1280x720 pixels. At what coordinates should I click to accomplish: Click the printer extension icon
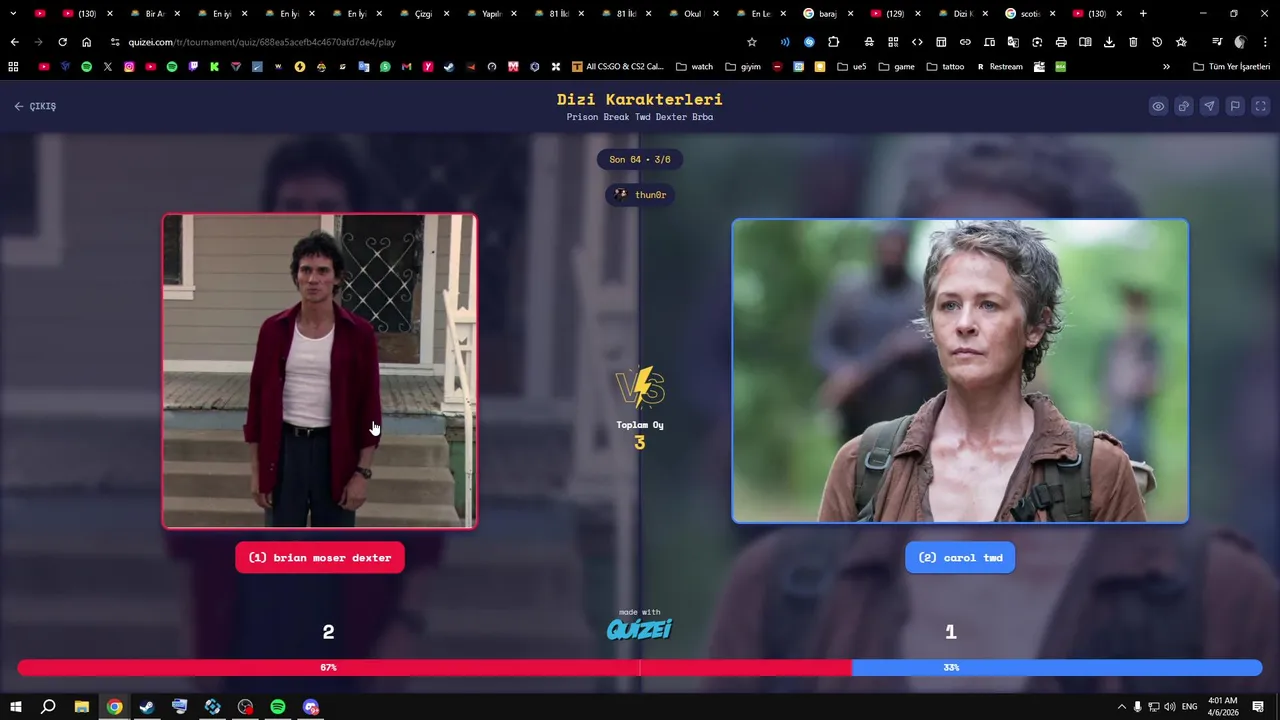coord(1061,42)
